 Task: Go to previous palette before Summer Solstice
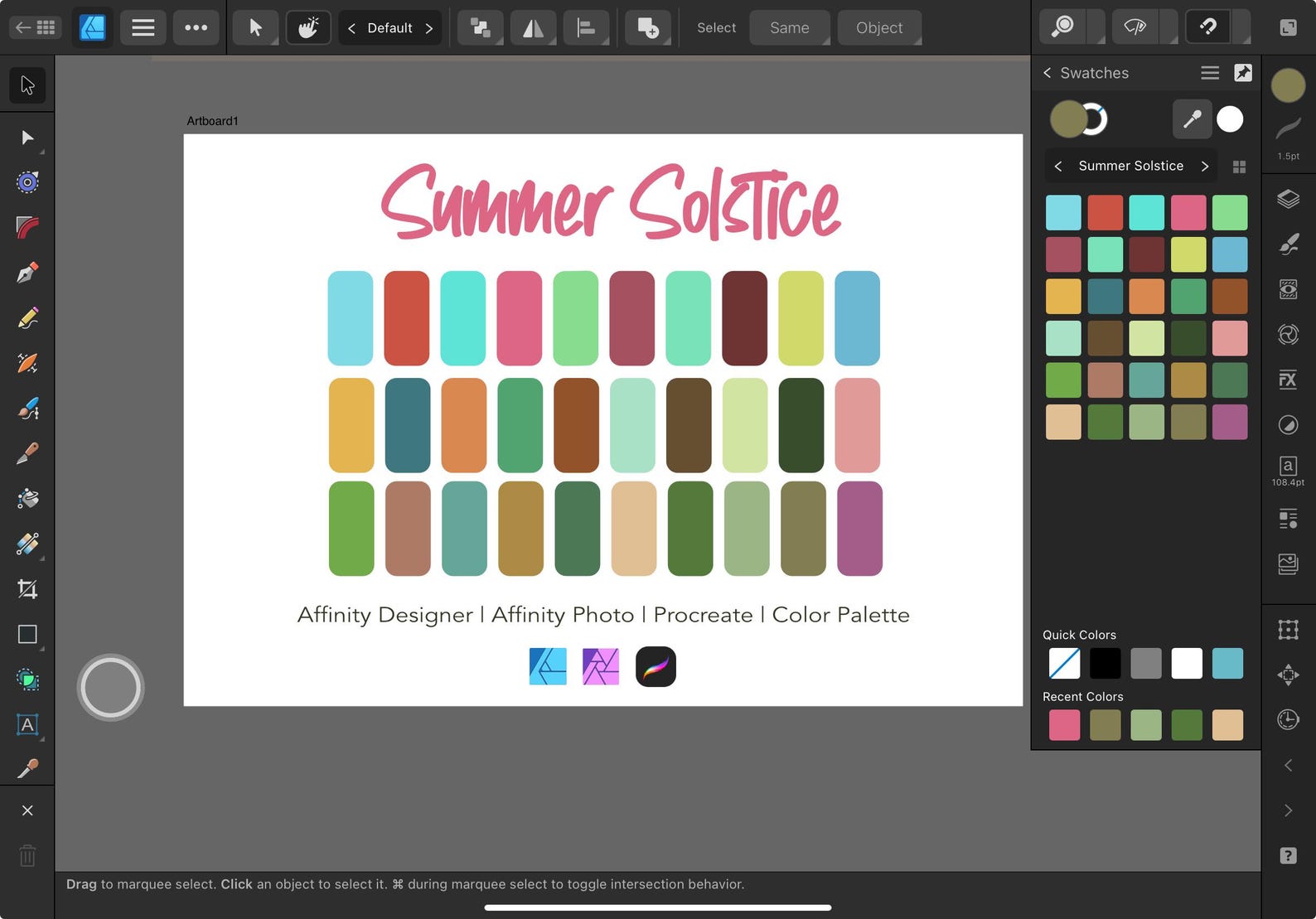1058,166
